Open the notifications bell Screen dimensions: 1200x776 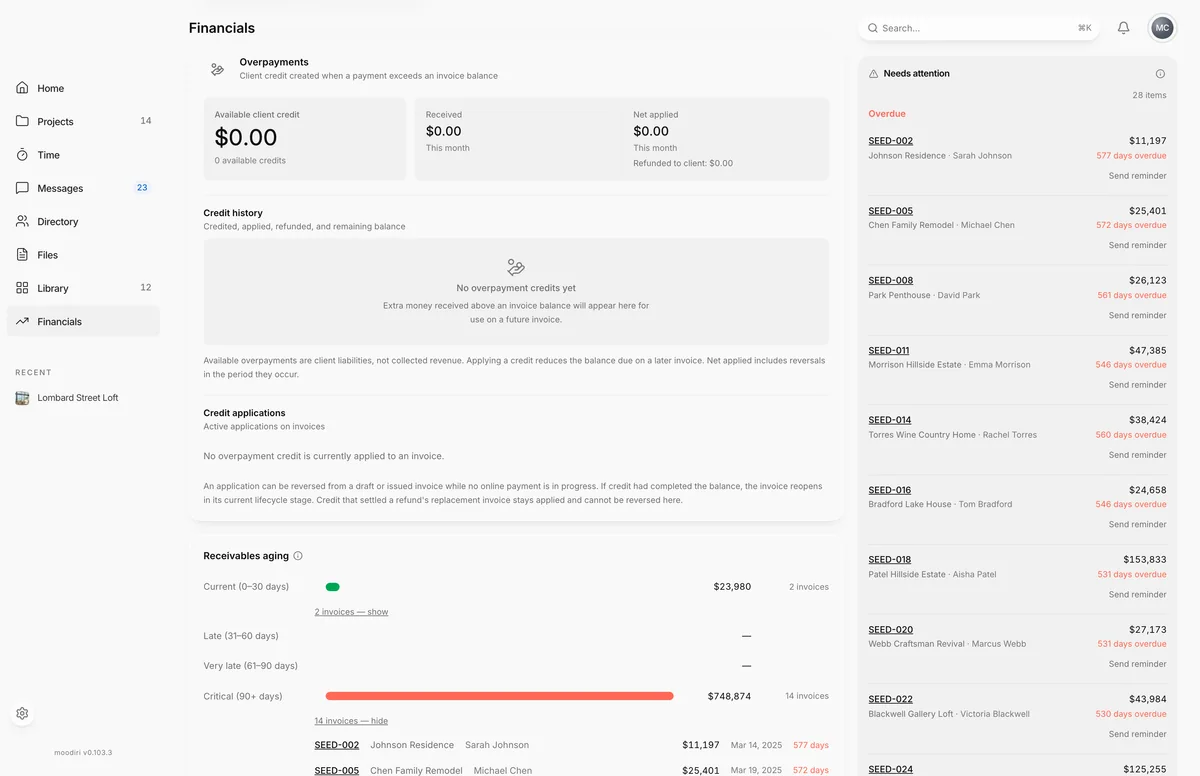click(x=1123, y=28)
